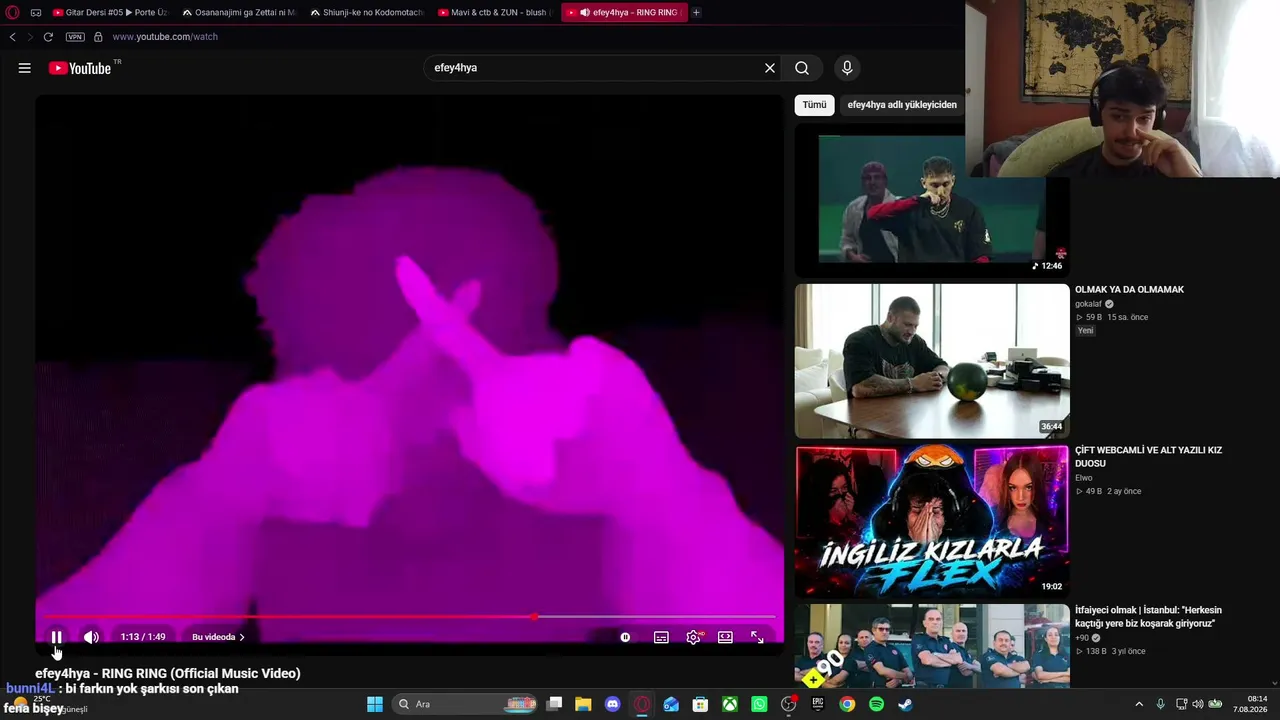1280x720 pixels.
Task: Select 'efey4hya adlı yükleyiciden' chip
Action: pyautogui.click(x=902, y=105)
